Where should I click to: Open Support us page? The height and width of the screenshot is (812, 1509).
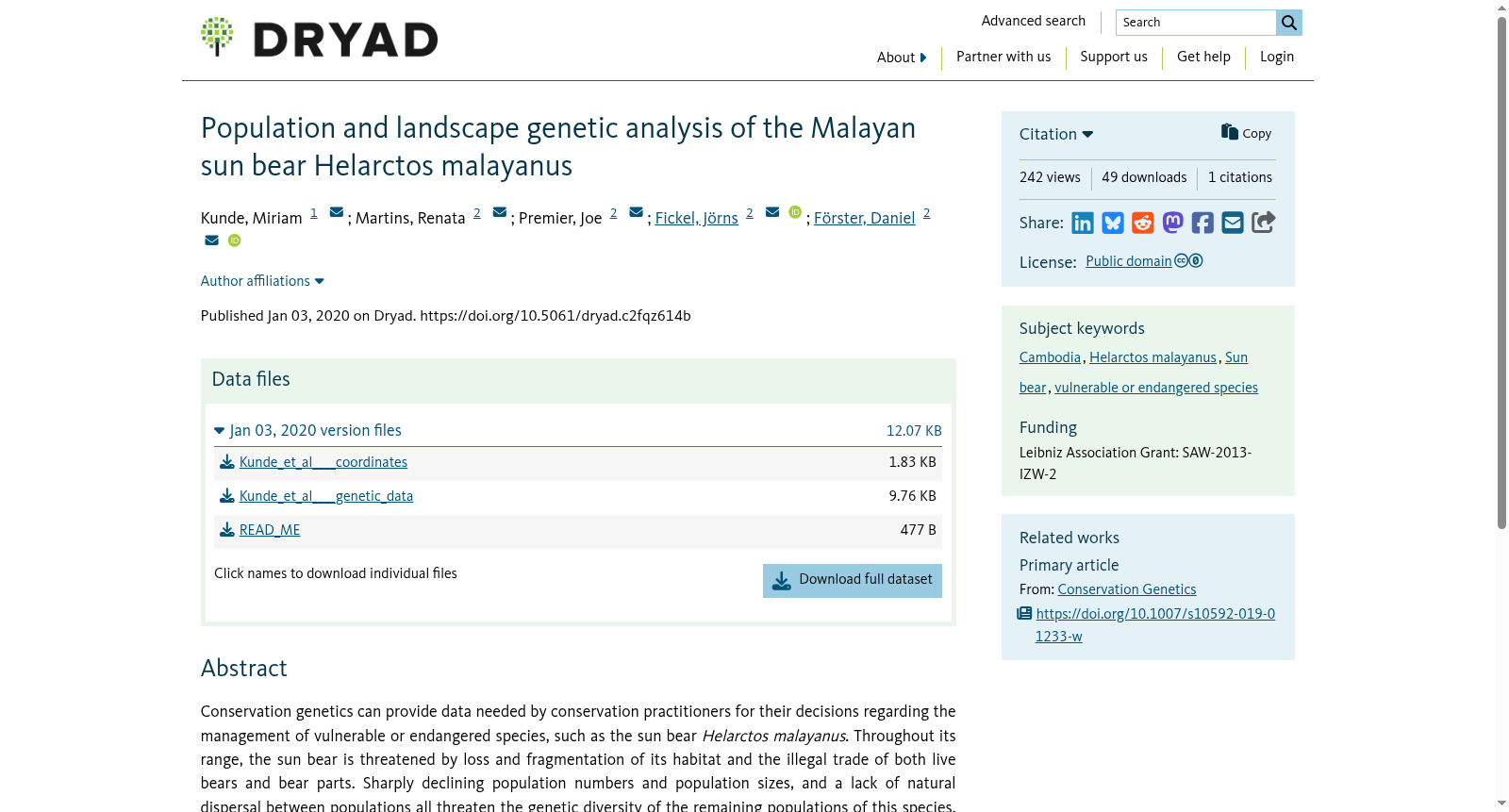click(x=1114, y=57)
